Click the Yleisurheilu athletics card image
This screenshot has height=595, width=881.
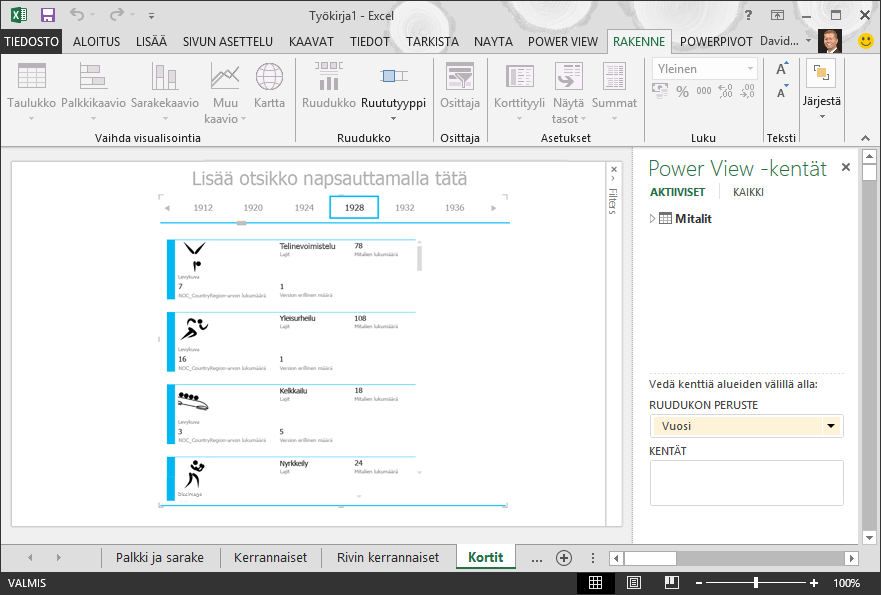click(194, 329)
